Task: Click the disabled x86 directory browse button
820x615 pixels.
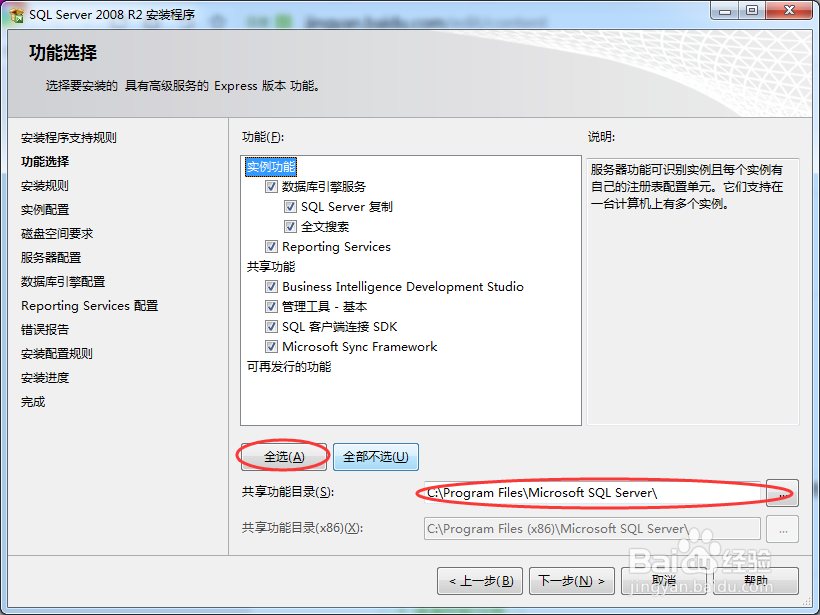Action: click(x=782, y=529)
